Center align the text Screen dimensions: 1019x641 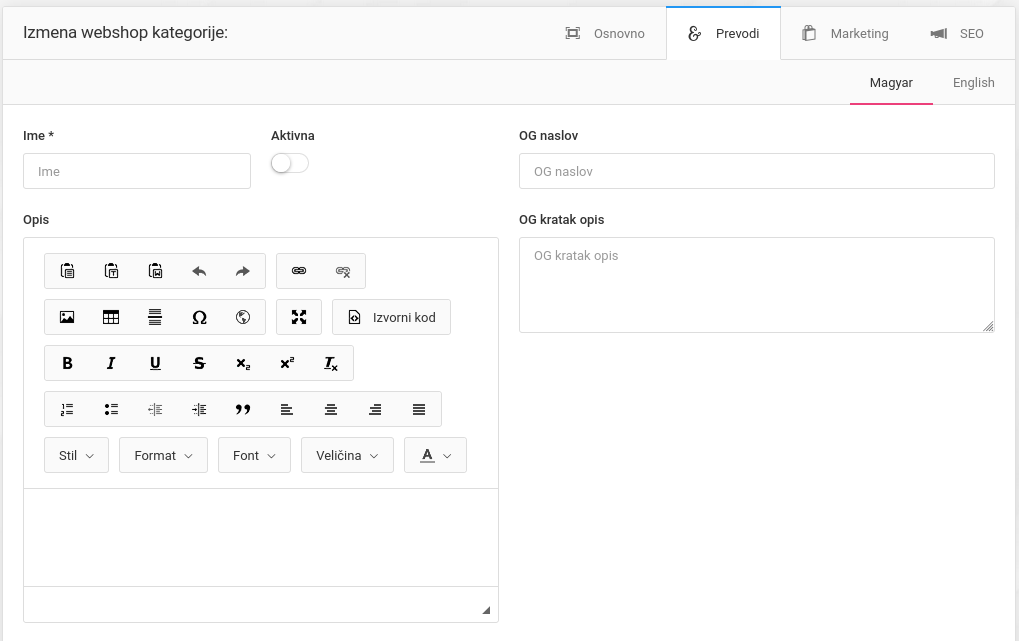(x=331, y=409)
